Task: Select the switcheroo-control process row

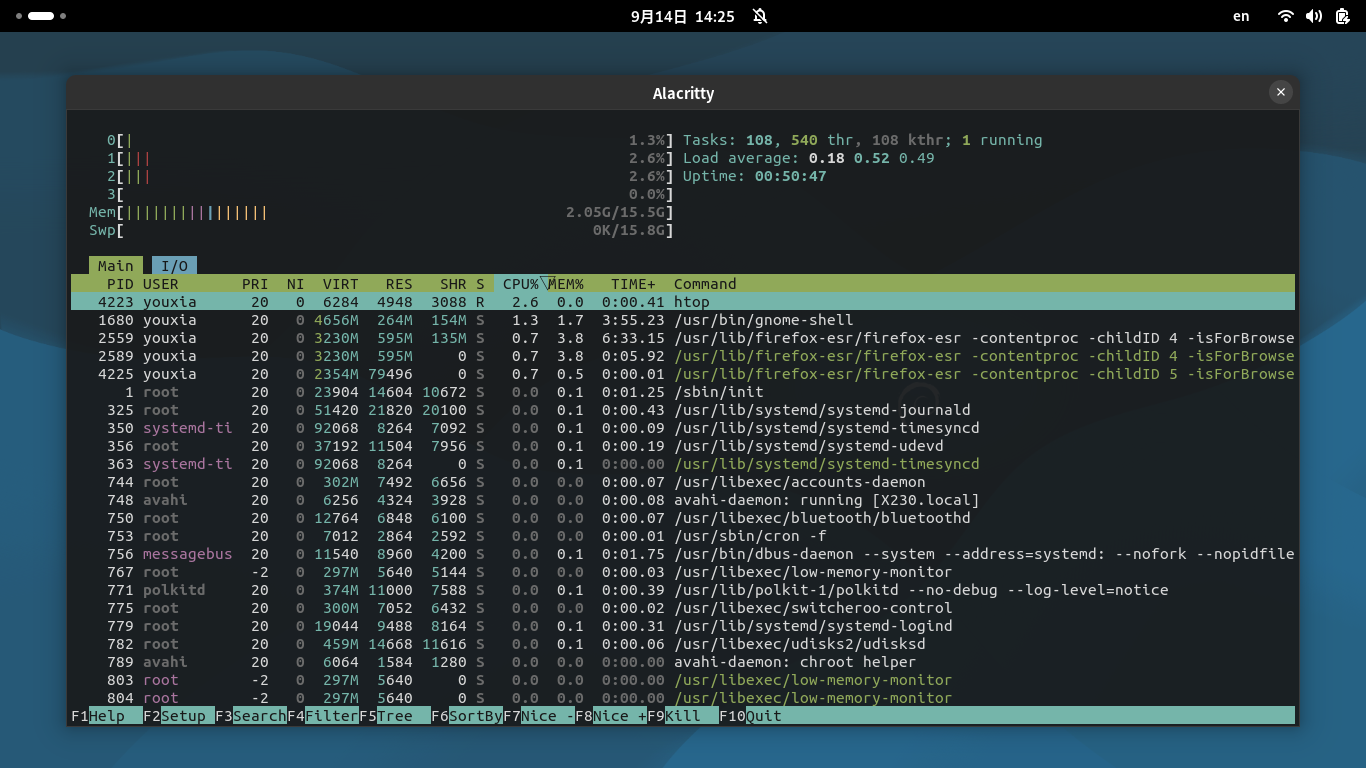Action: (683, 608)
